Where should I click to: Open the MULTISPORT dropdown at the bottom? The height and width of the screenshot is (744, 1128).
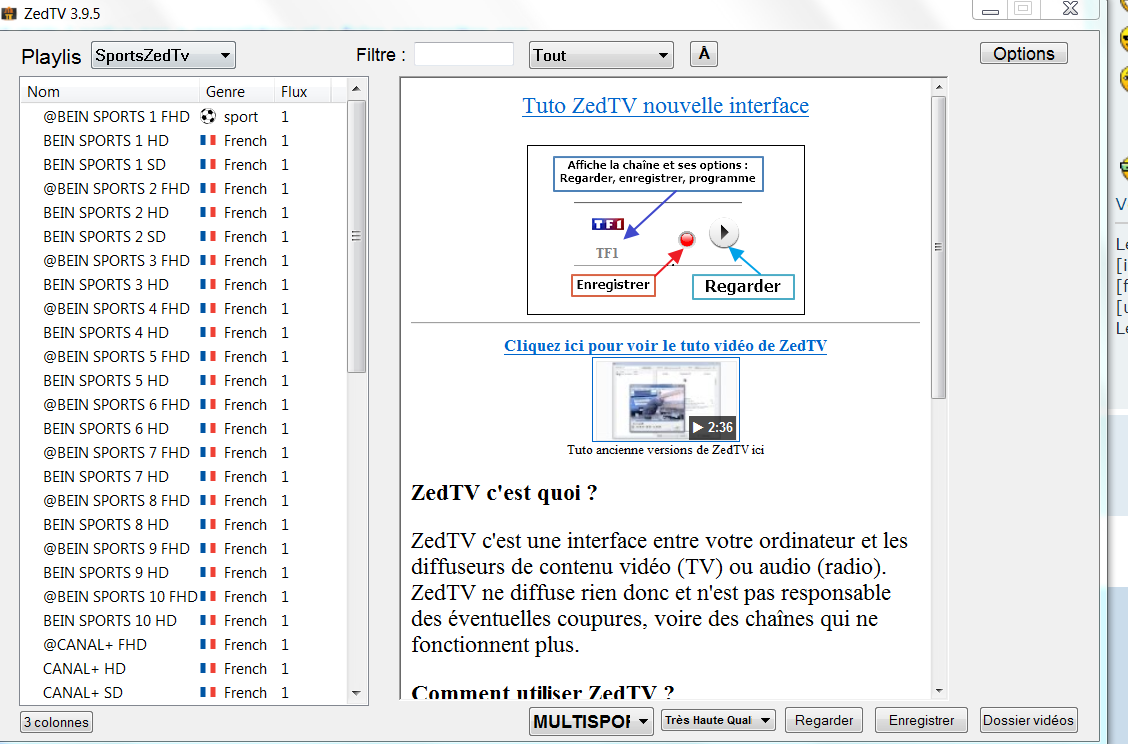pos(591,721)
